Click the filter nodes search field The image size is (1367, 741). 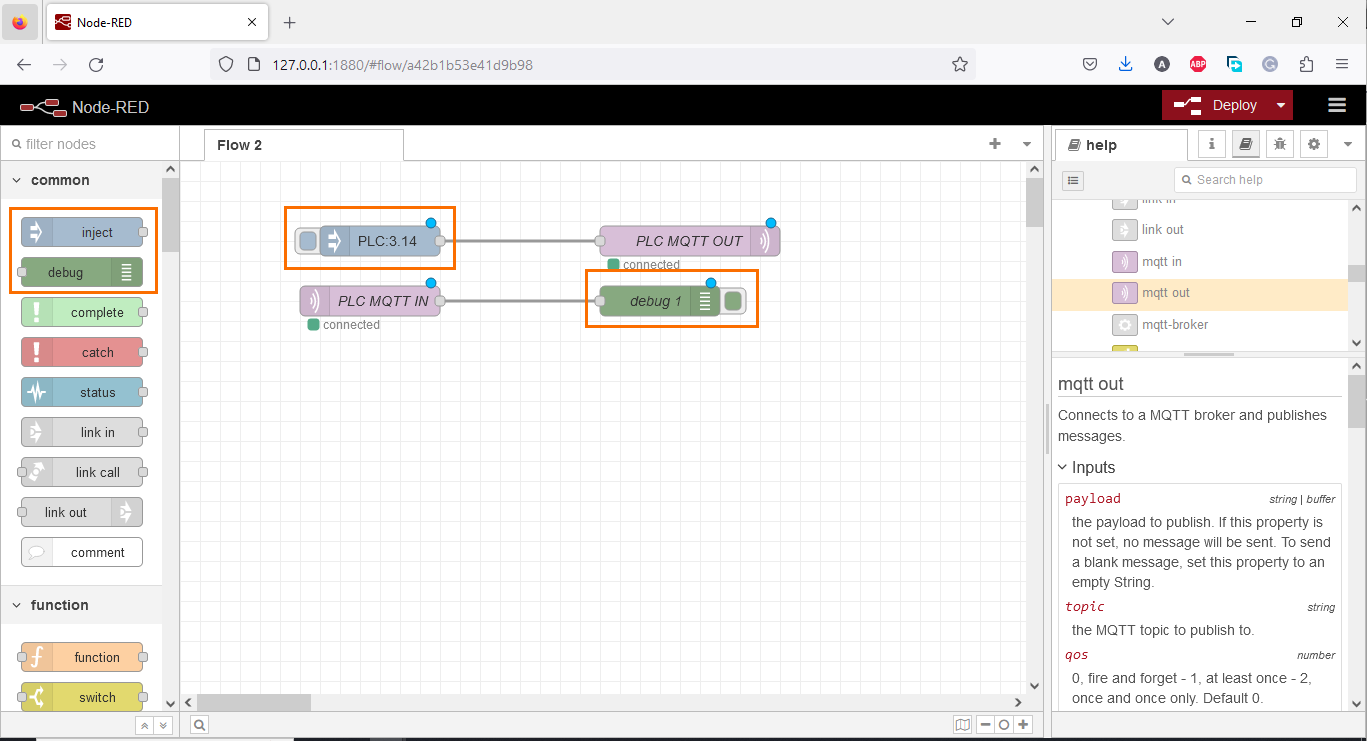[90, 144]
